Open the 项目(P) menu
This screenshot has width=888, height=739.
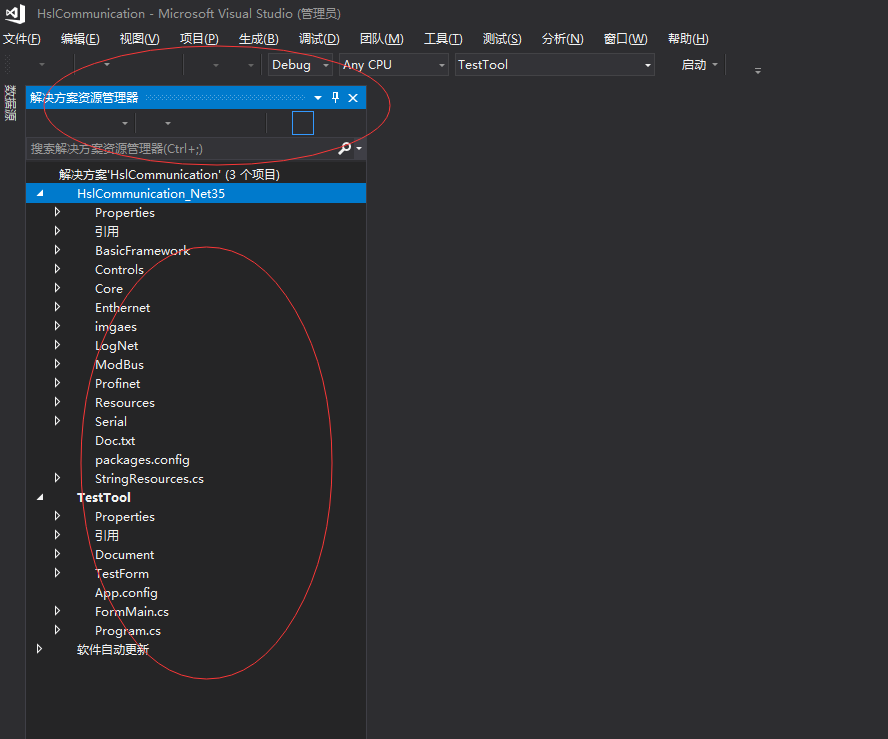tap(199, 39)
